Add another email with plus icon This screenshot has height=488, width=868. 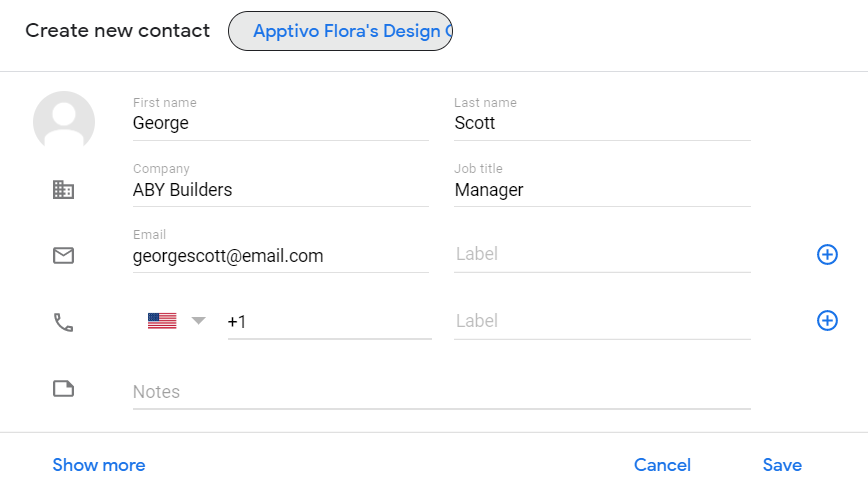coord(827,255)
